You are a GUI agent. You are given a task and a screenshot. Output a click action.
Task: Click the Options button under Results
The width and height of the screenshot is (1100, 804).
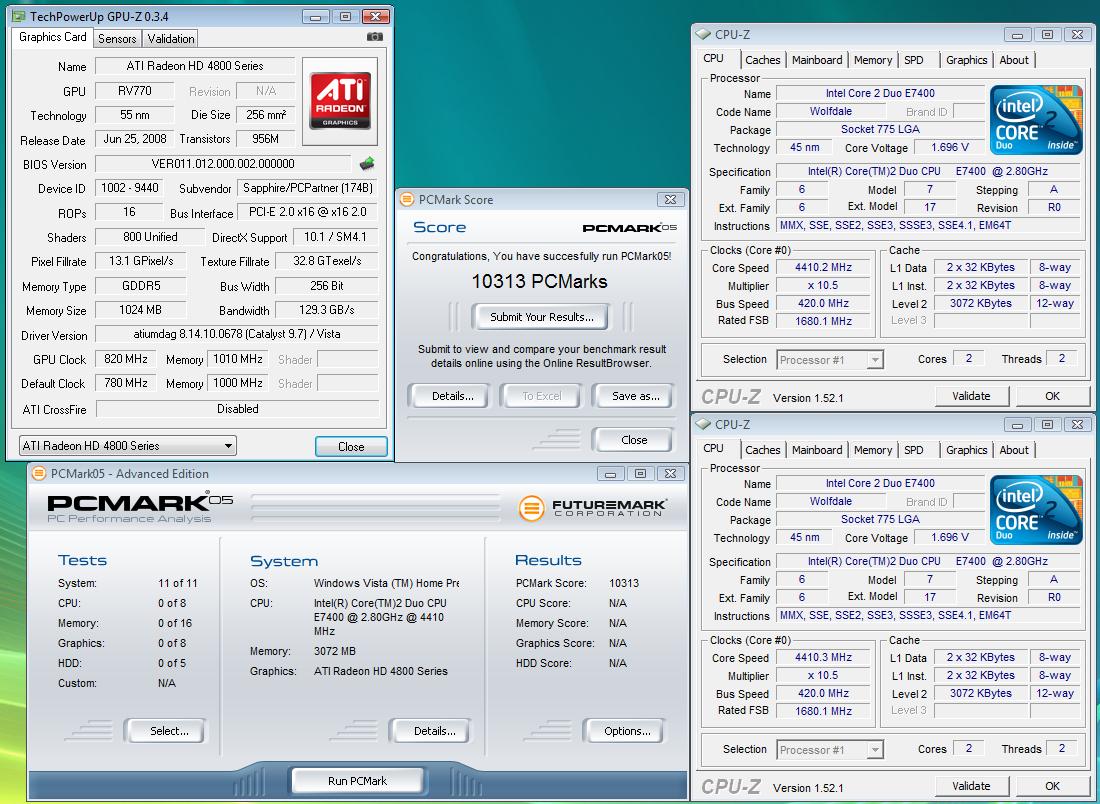coord(626,731)
